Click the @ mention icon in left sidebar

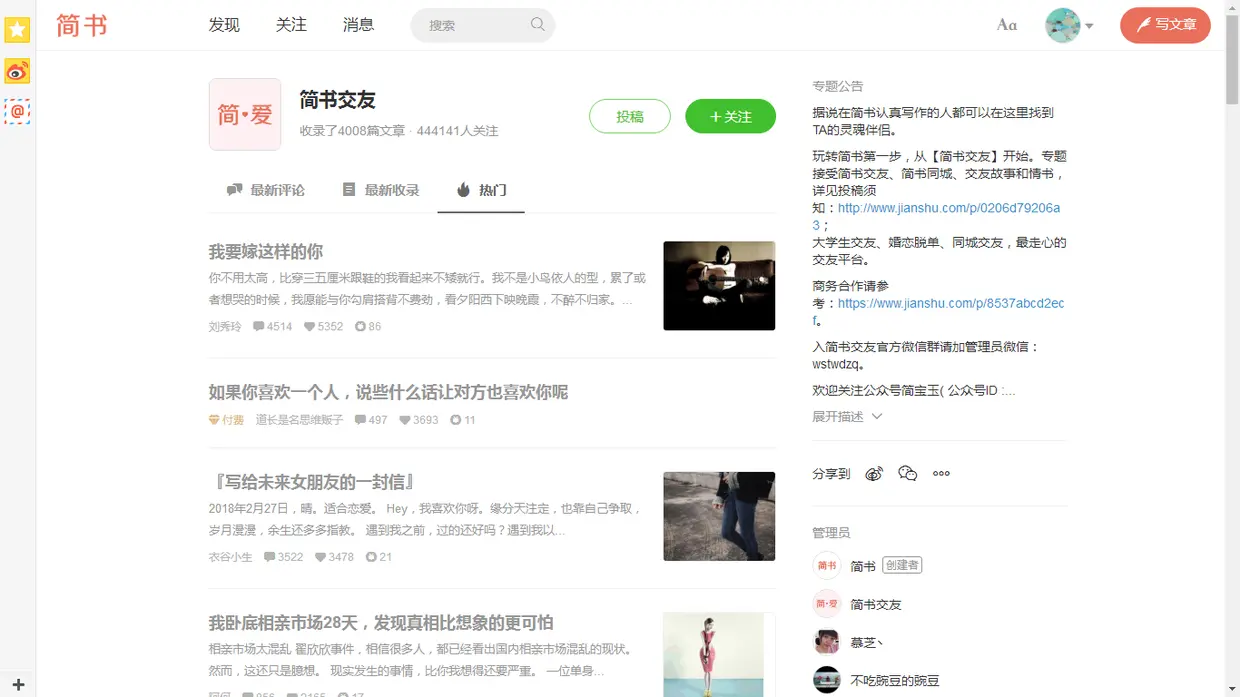point(16,112)
